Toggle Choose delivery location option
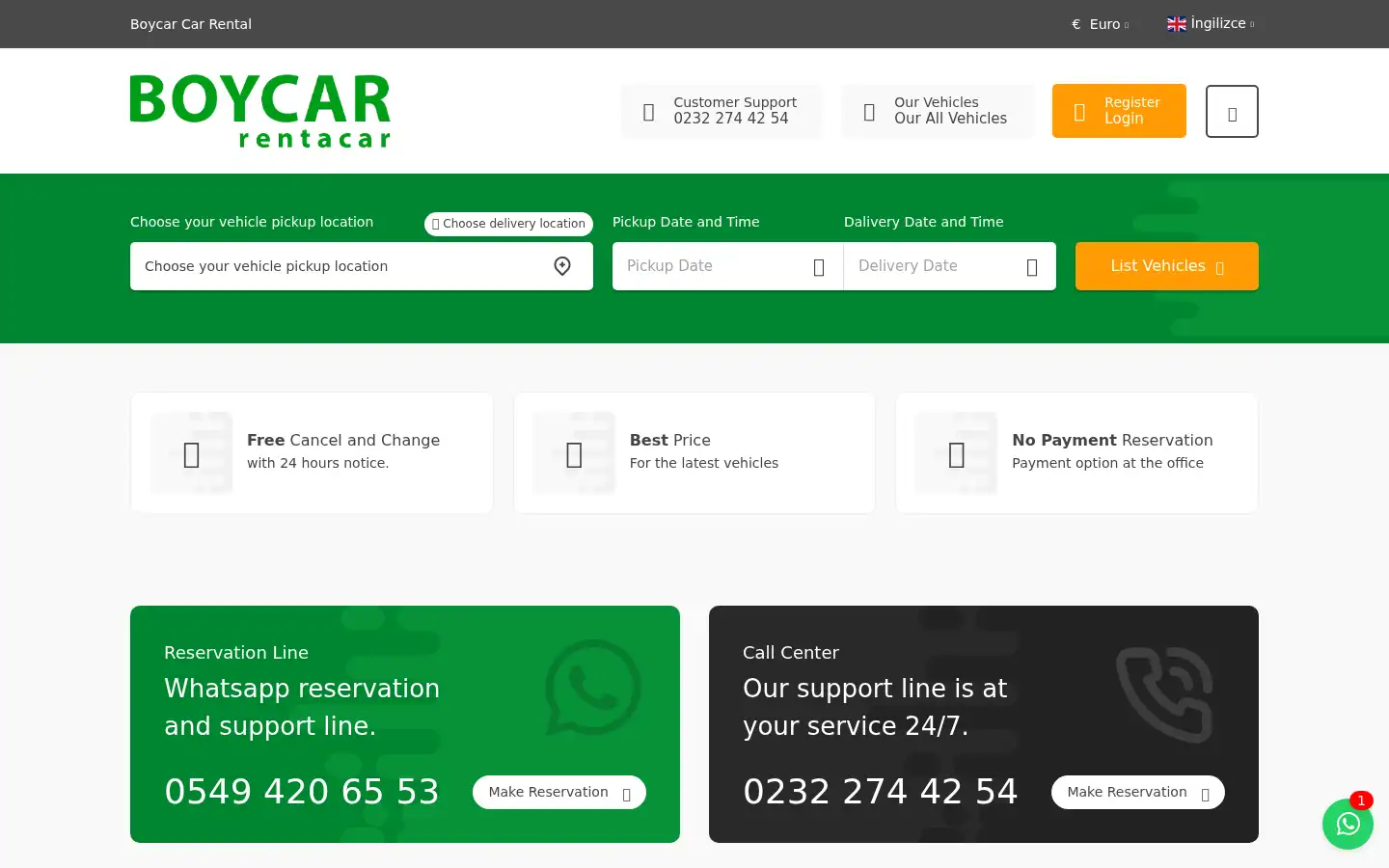The width and height of the screenshot is (1389, 868). pyautogui.click(x=508, y=224)
